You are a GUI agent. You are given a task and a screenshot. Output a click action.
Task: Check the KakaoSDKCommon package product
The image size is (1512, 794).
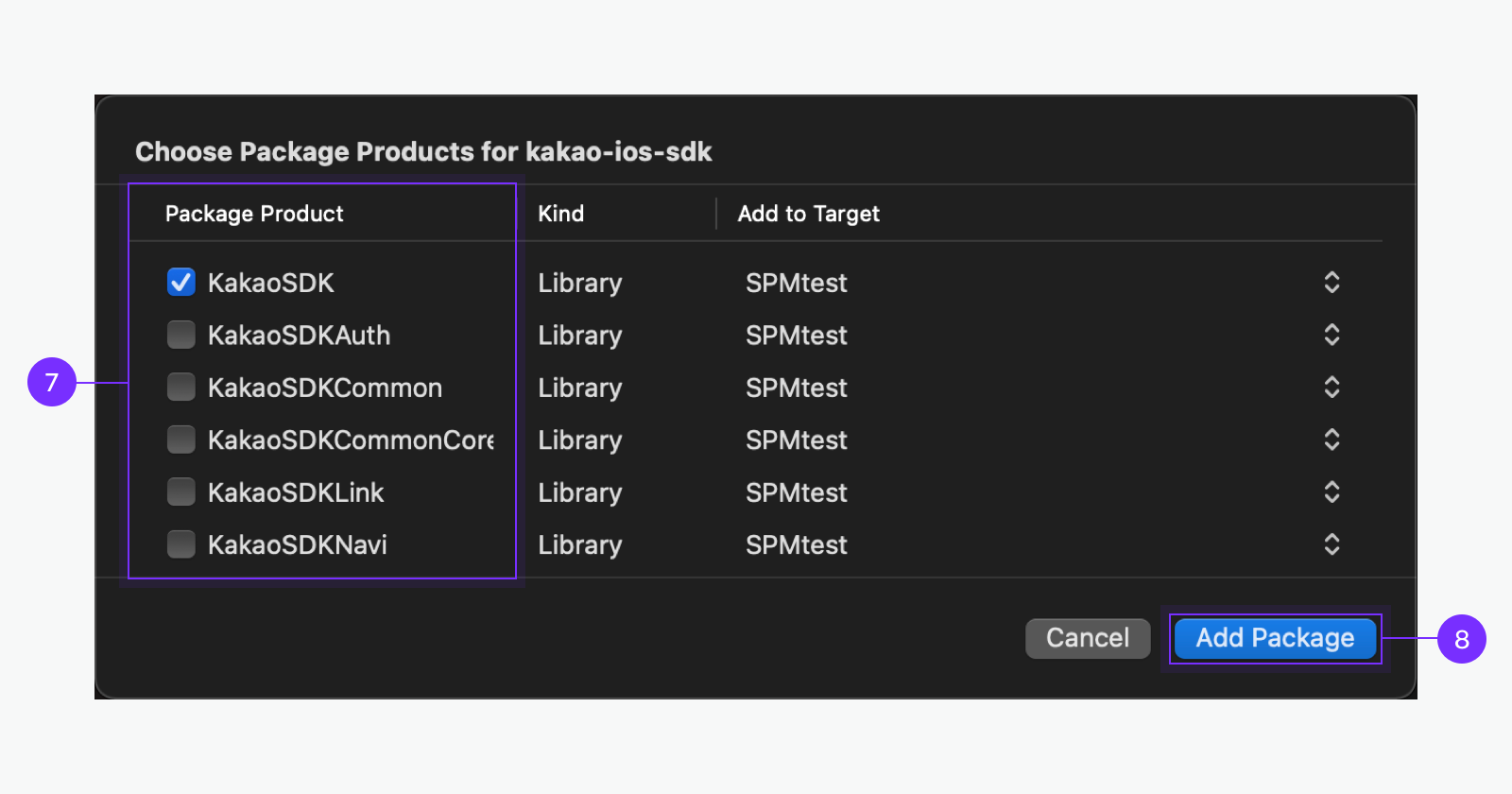coord(180,388)
